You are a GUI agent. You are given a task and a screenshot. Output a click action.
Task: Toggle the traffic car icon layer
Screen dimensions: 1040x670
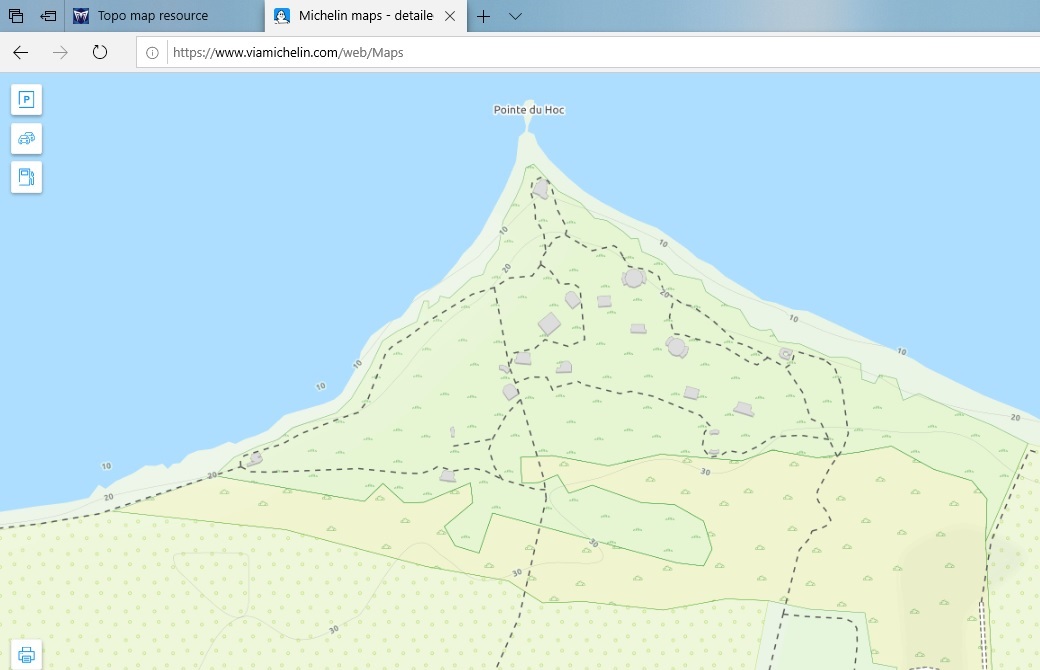[27, 139]
